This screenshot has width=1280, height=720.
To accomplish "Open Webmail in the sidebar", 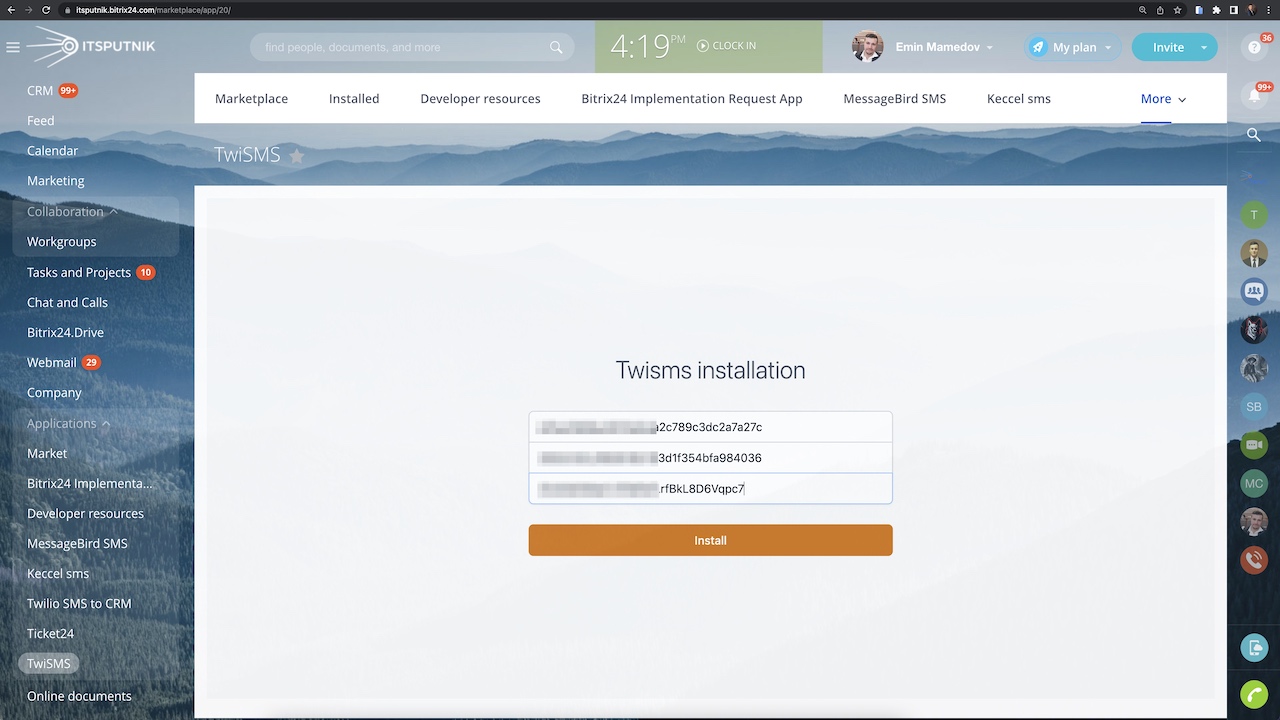I will (52, 363).
